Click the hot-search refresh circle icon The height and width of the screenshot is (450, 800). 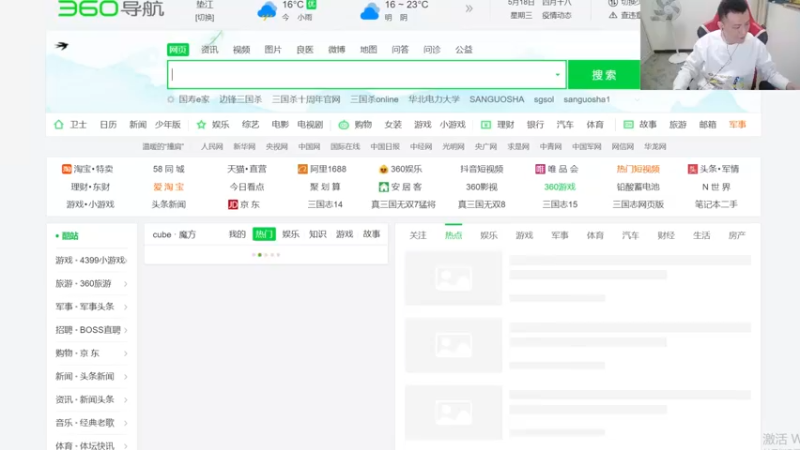pos(171,99)
